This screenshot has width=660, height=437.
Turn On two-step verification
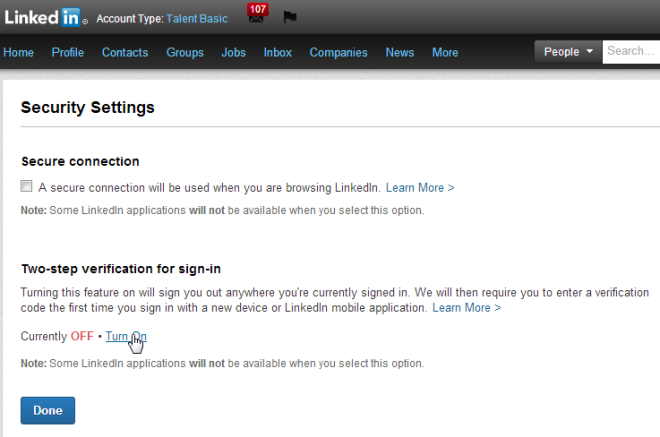pos(126,336)
